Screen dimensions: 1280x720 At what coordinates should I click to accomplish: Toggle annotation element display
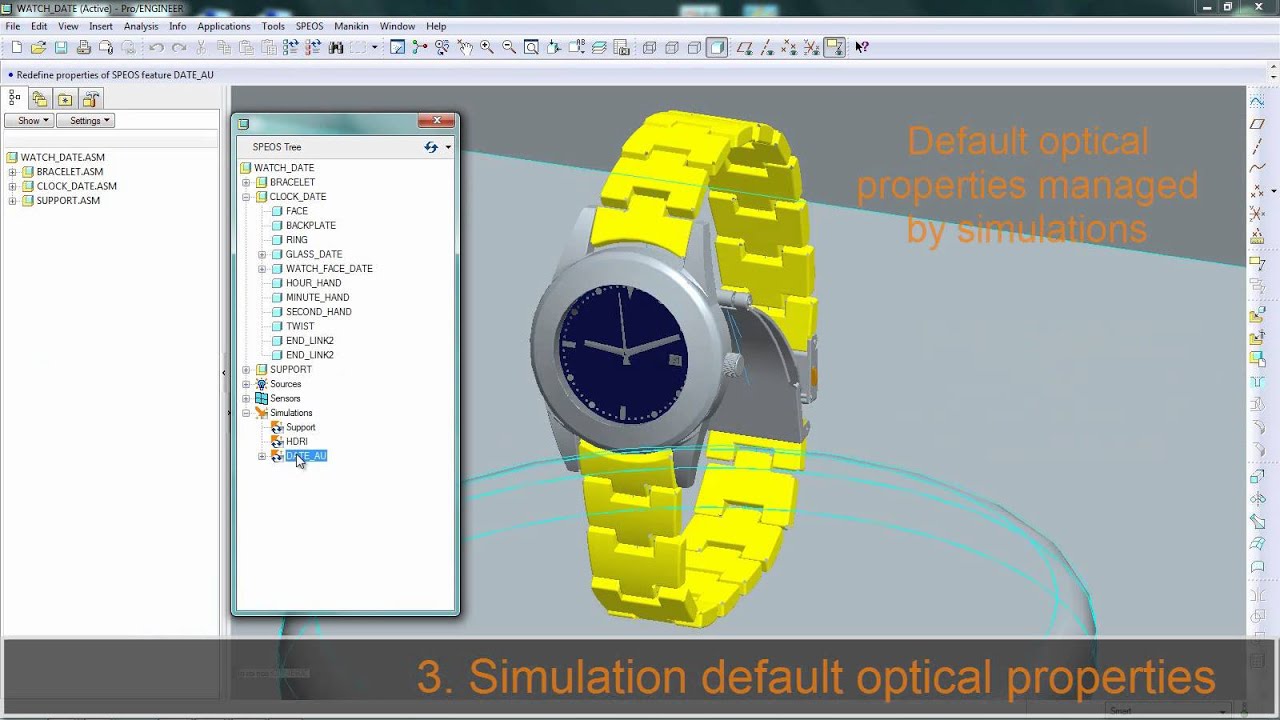pyautogui.click(x=834, y=47)
